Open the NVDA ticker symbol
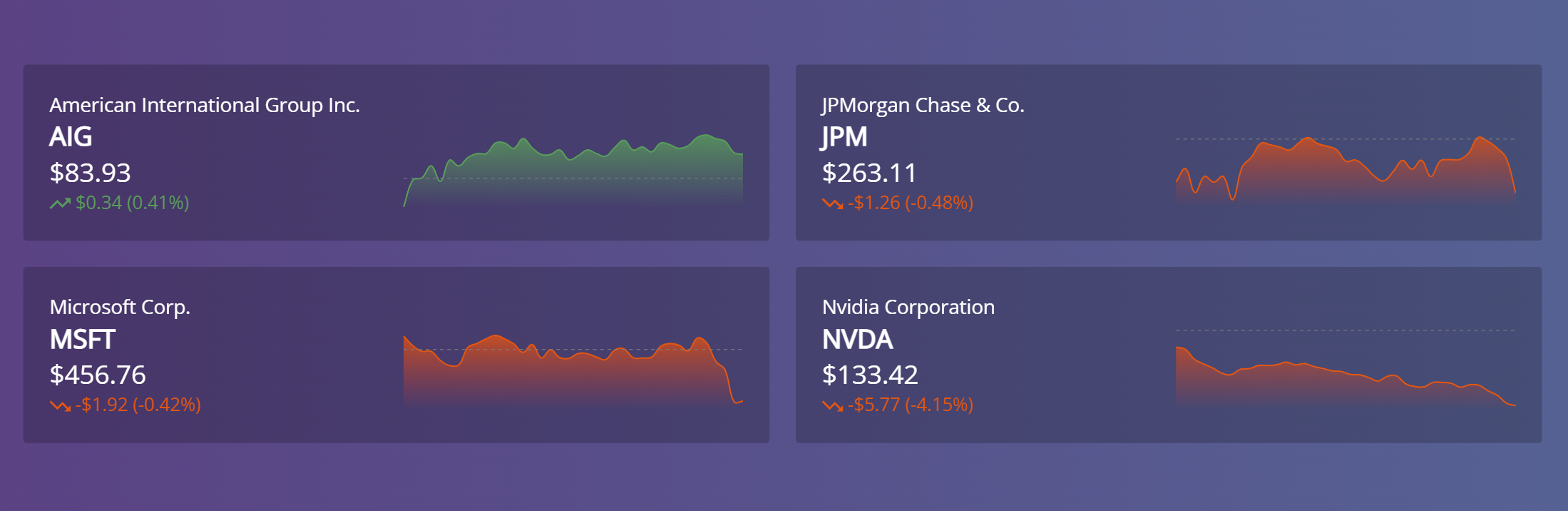The height and width of the screenshot is (511, 1568). [x=857, y=340]
